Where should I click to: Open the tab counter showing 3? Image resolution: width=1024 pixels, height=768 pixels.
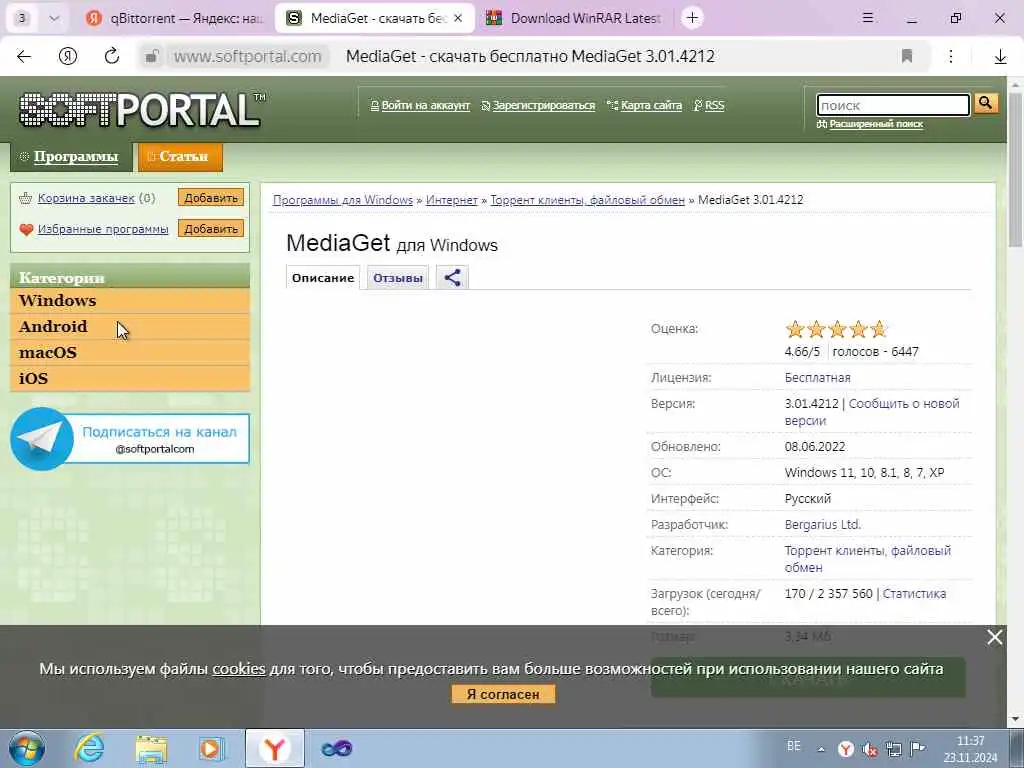point(22,18)
